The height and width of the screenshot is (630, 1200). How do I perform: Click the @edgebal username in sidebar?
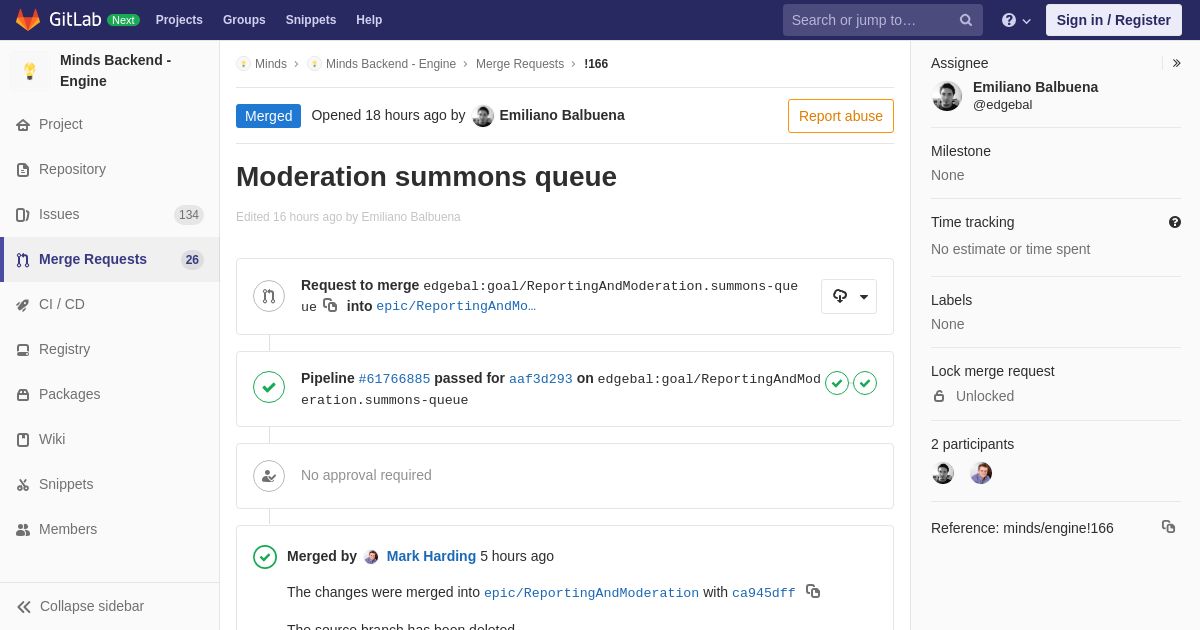coord(1003,105)
